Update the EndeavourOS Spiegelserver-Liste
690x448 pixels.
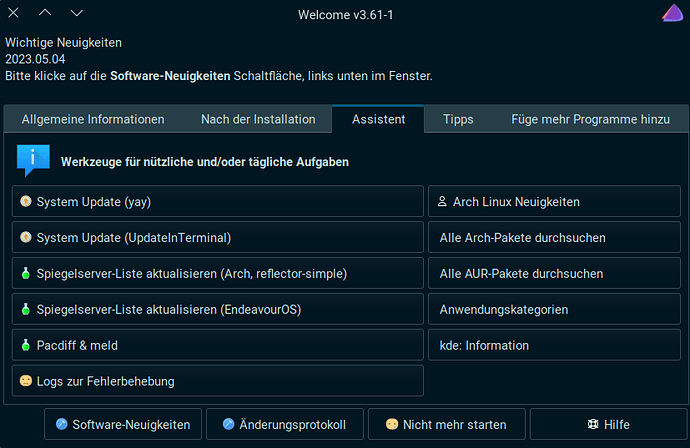[218, 309]
